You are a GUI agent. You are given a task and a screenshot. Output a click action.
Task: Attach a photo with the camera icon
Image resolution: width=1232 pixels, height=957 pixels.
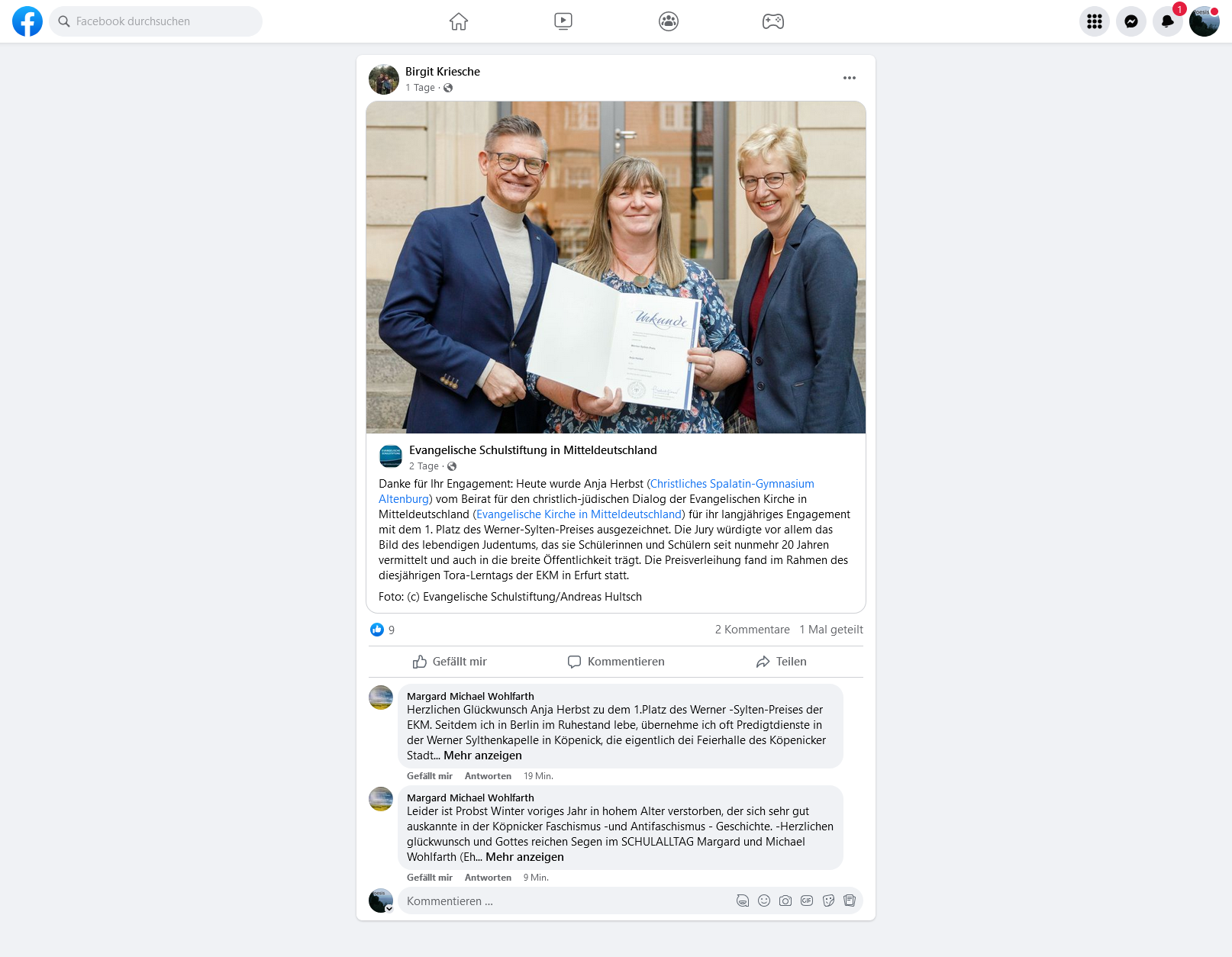pyautogui.click(x=785, y=901)
